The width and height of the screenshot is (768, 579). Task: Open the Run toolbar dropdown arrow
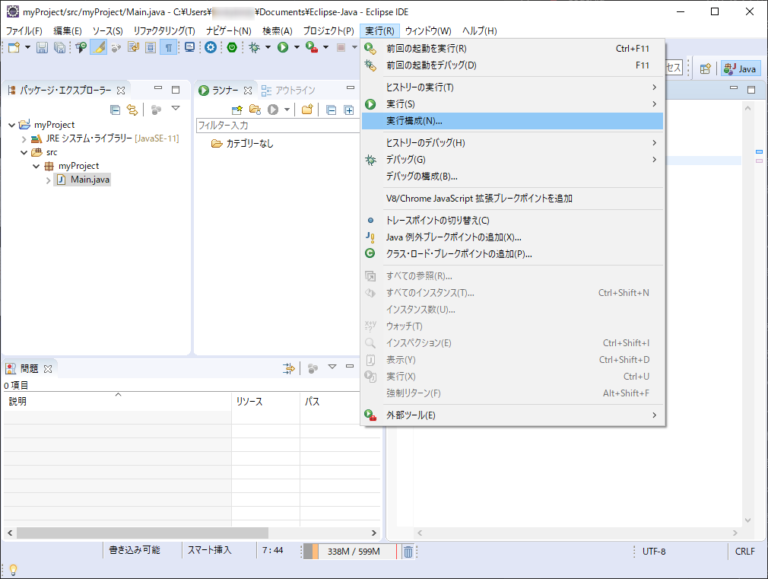297,47
